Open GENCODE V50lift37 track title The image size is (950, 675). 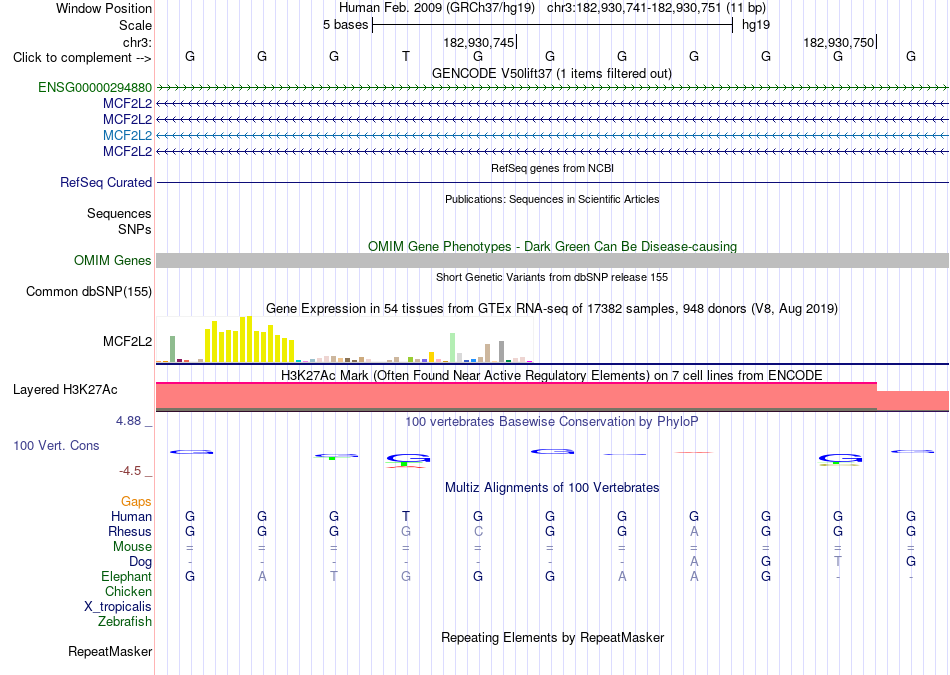(x=552, y=73)
